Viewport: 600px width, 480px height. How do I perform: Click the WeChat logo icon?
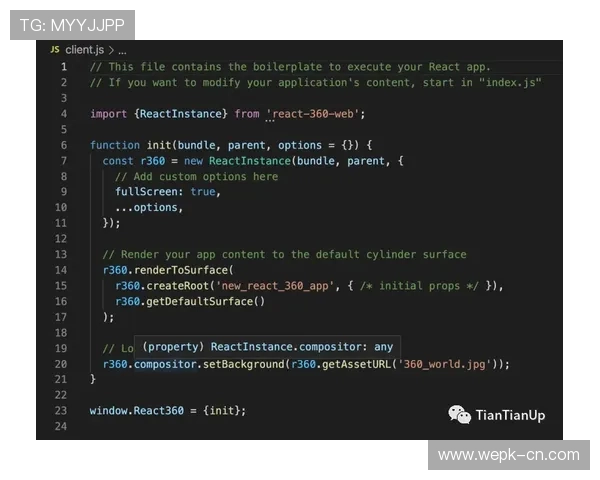[459, 415]
